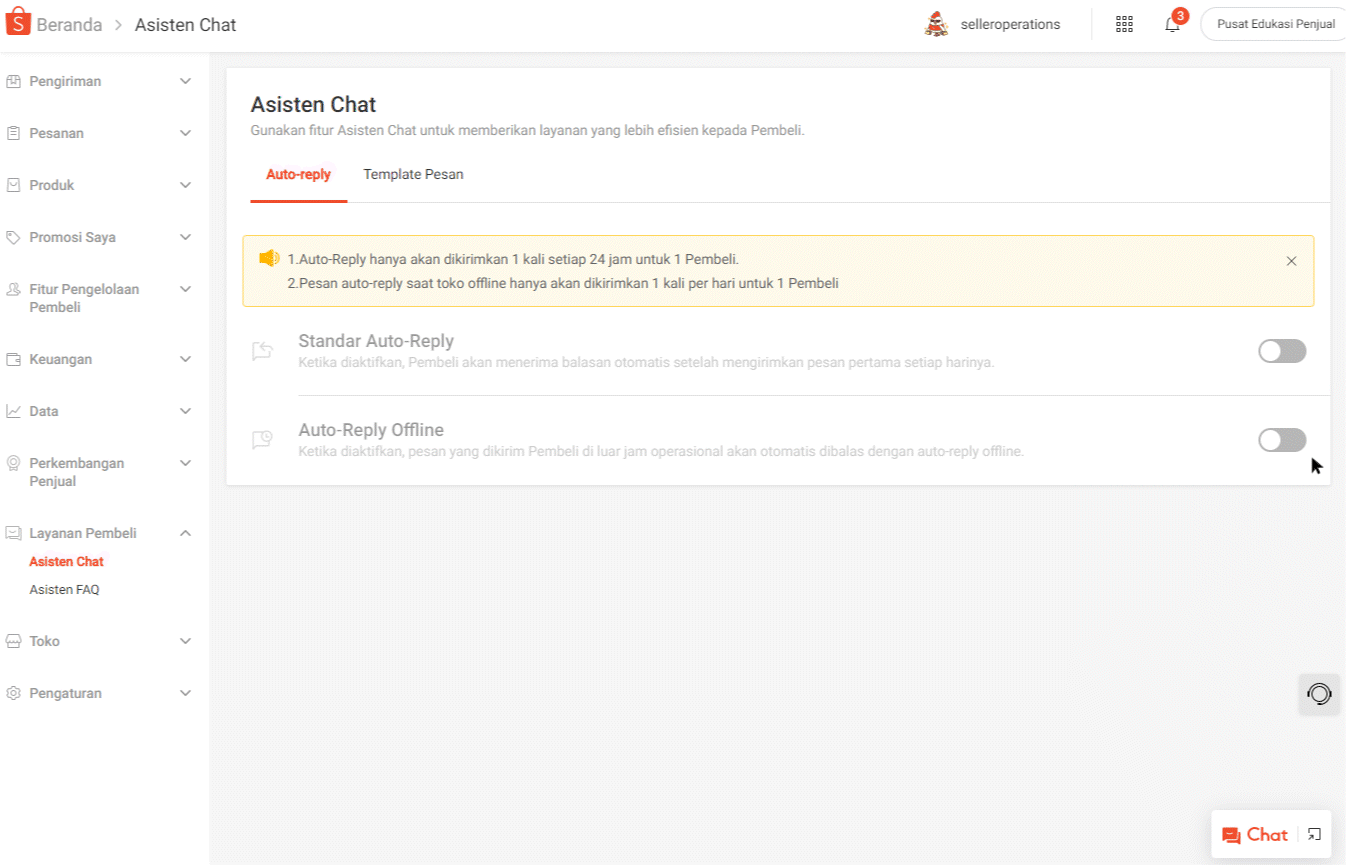This screenshot has height=865, width=1350.
Task: Click the Standar Auto-Reply icon
Action: pos(263,351)
